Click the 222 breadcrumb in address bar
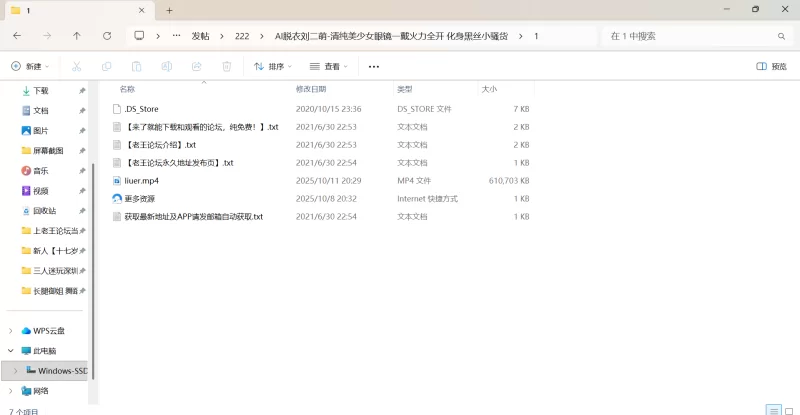800x415 pixels. (x=242, y=36)
